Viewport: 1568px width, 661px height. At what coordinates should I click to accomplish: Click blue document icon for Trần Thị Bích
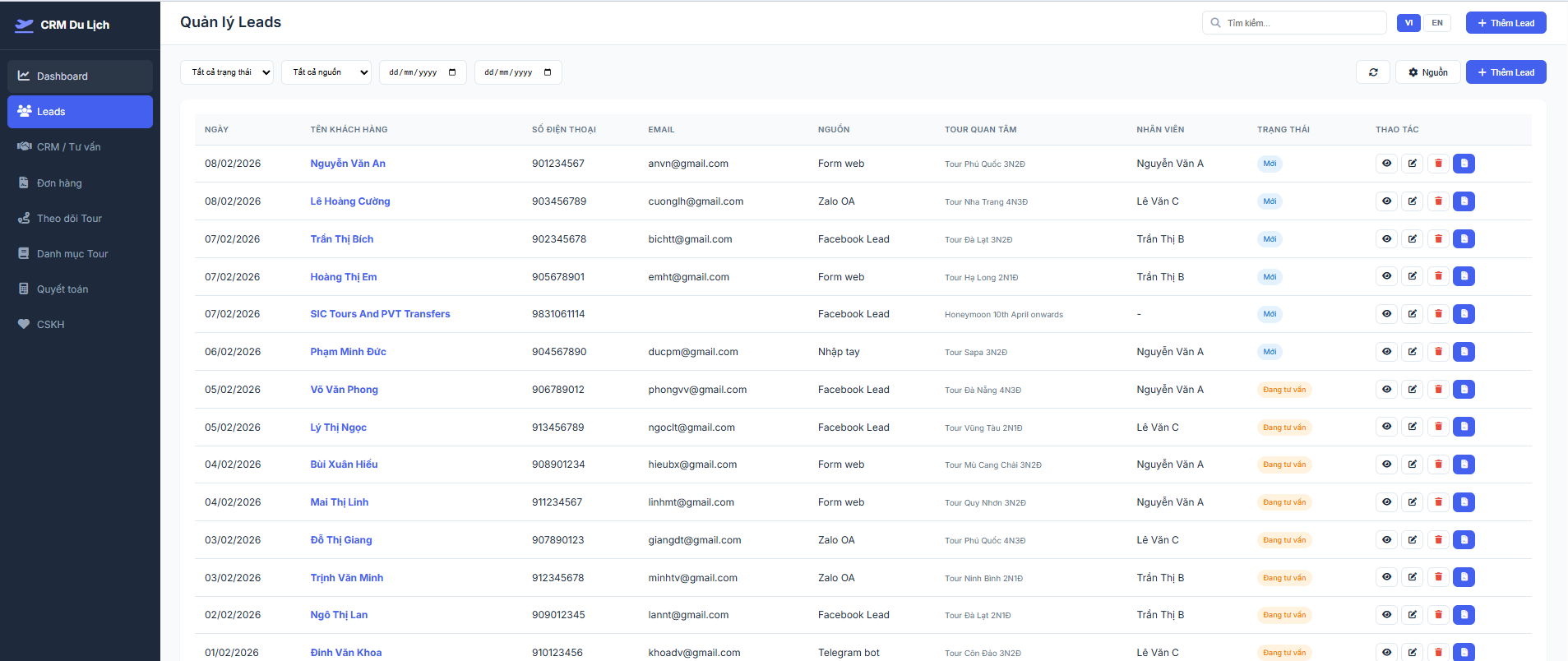(x=1464, y=239)
